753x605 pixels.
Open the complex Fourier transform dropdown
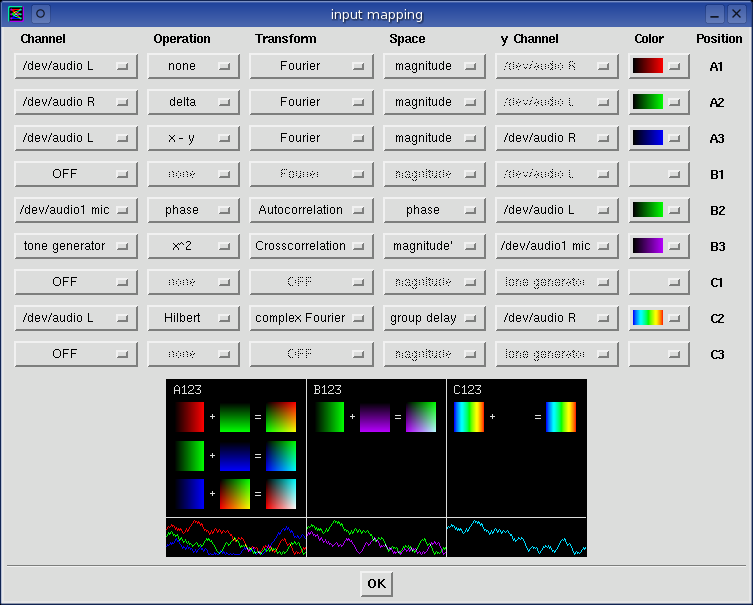(310, 318)
